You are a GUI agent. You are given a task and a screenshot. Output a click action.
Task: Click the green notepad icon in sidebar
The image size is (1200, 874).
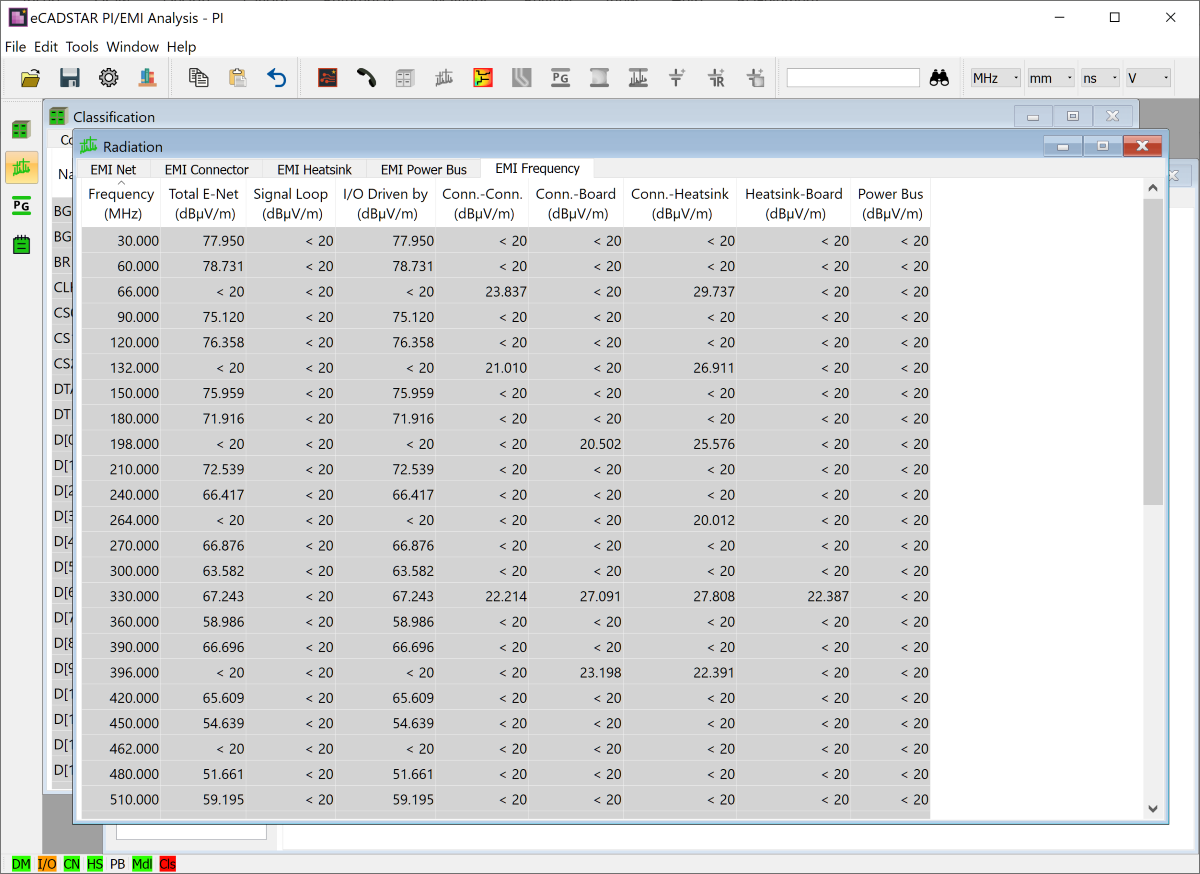click(x=21, y=244)
